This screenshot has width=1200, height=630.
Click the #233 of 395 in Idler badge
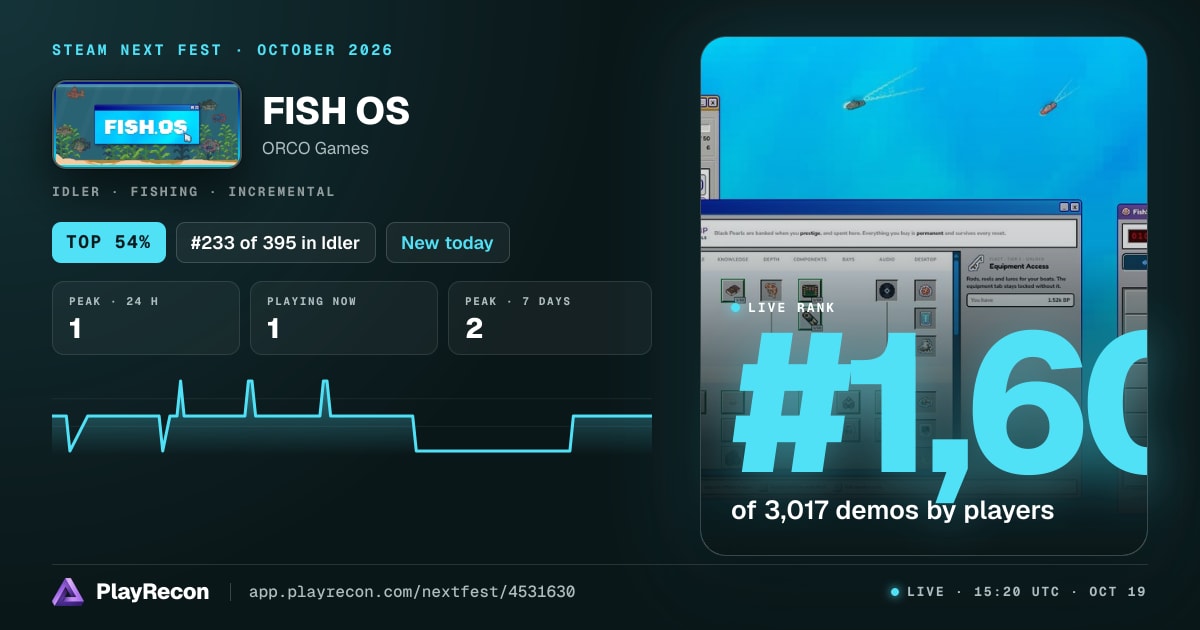pyautogui.click(x=276, y=242)
